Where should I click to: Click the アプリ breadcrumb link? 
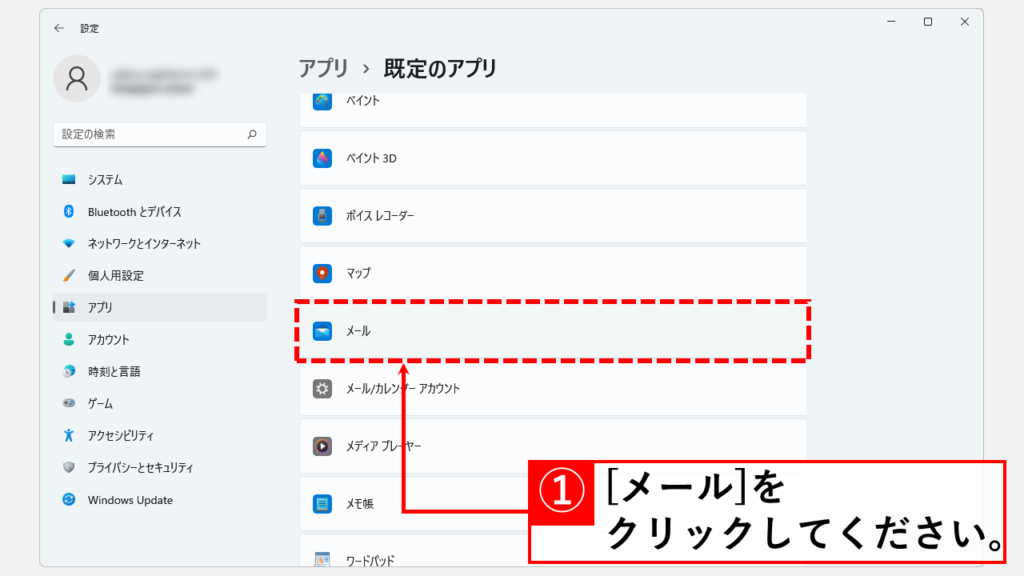click(323, 68)
